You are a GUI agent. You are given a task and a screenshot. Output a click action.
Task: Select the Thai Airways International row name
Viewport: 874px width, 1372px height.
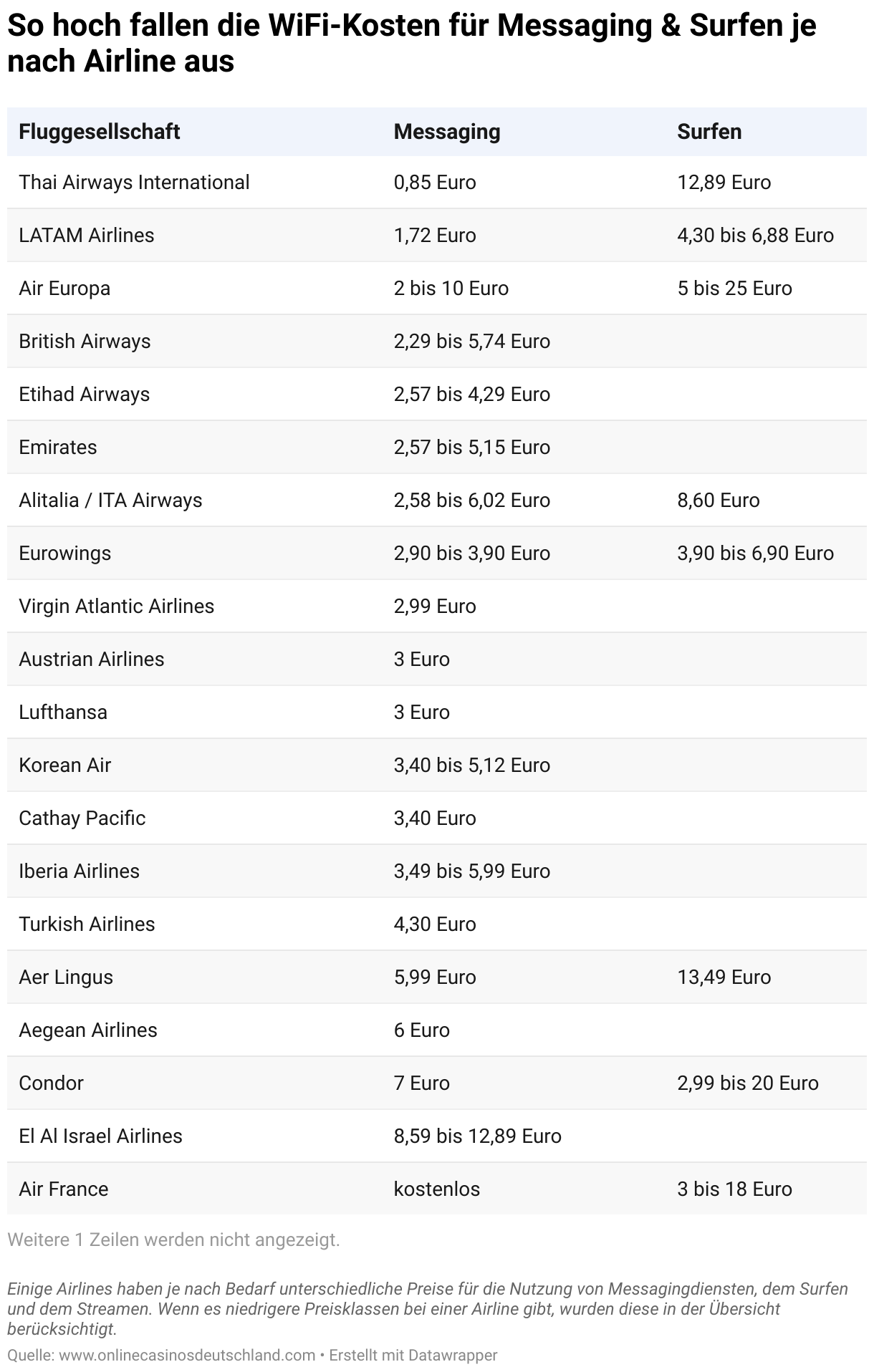click(134, 183)
